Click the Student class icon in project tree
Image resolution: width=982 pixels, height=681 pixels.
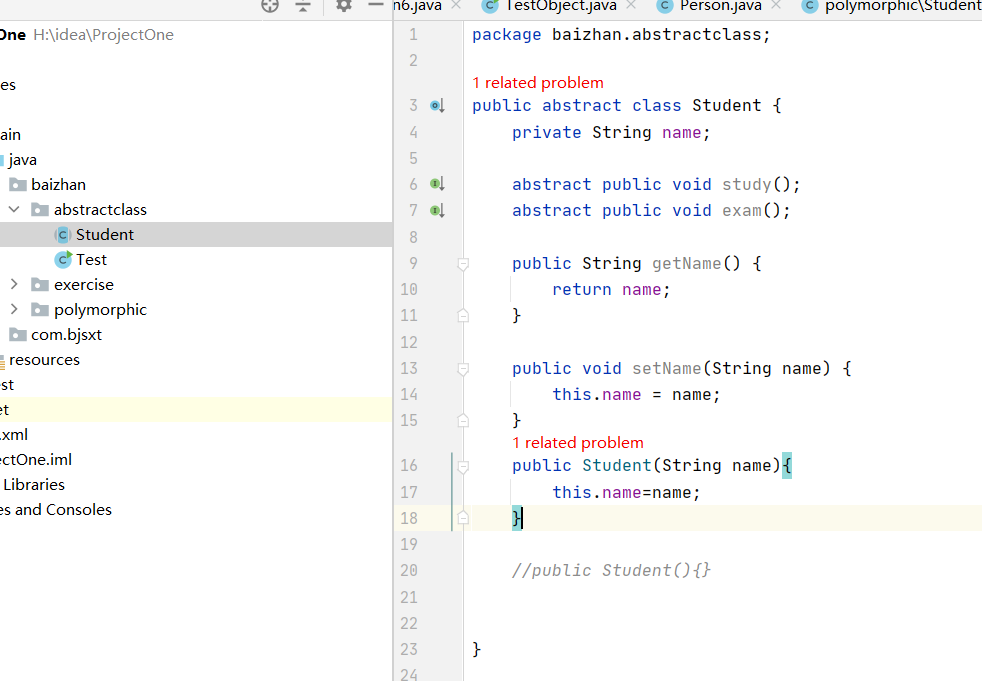pos(63,235)
